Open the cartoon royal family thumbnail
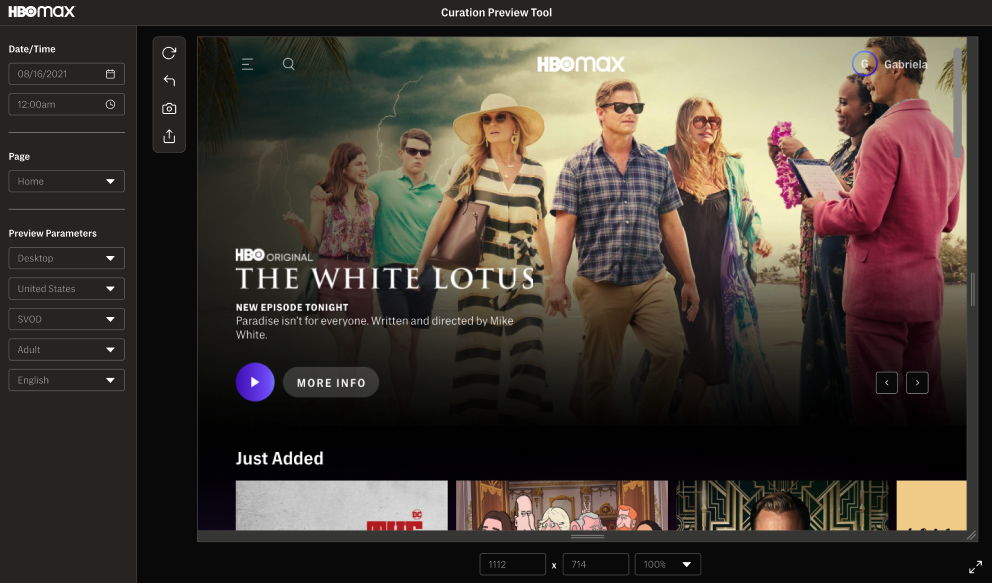 562,505
